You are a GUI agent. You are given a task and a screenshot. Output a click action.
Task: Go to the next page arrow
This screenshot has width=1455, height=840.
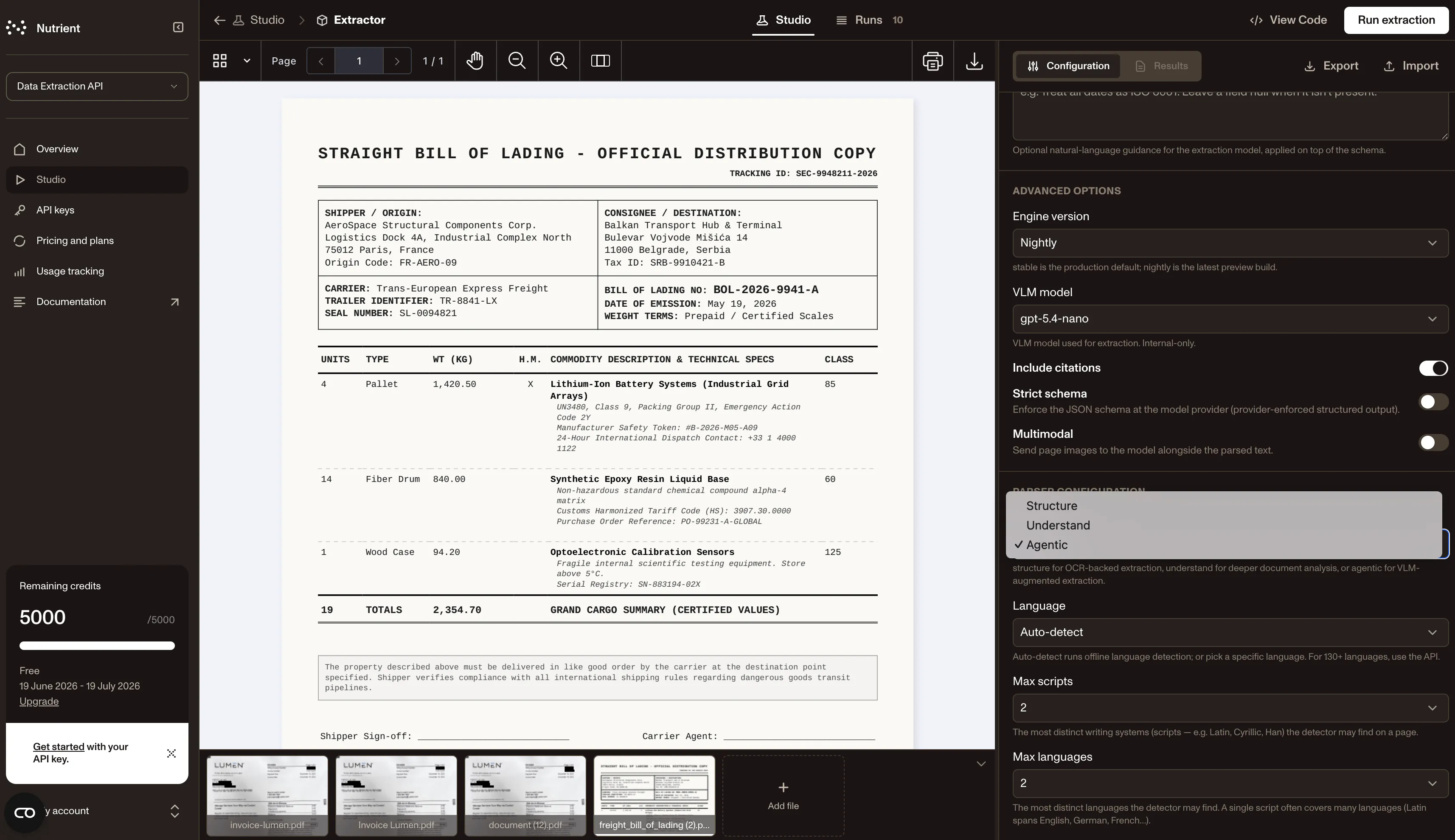click(397, 61)
